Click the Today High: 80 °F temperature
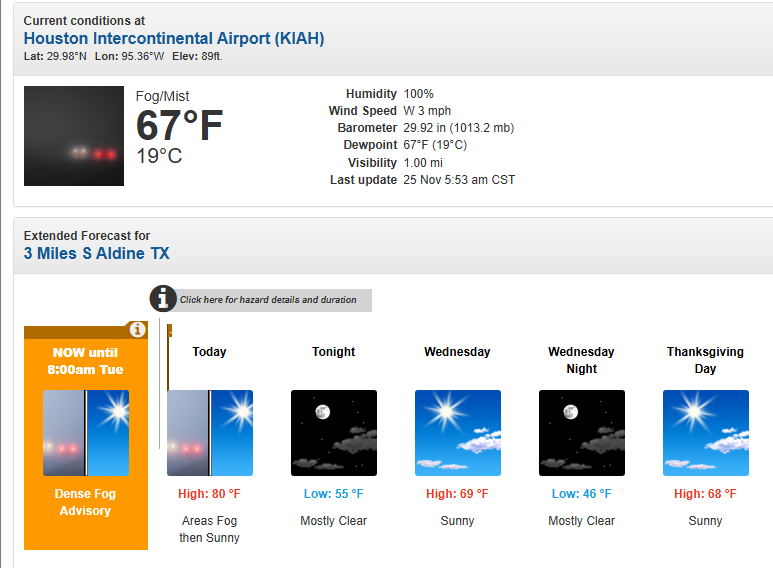The height and width of the screenshot is (568, 773). point(210,494)
